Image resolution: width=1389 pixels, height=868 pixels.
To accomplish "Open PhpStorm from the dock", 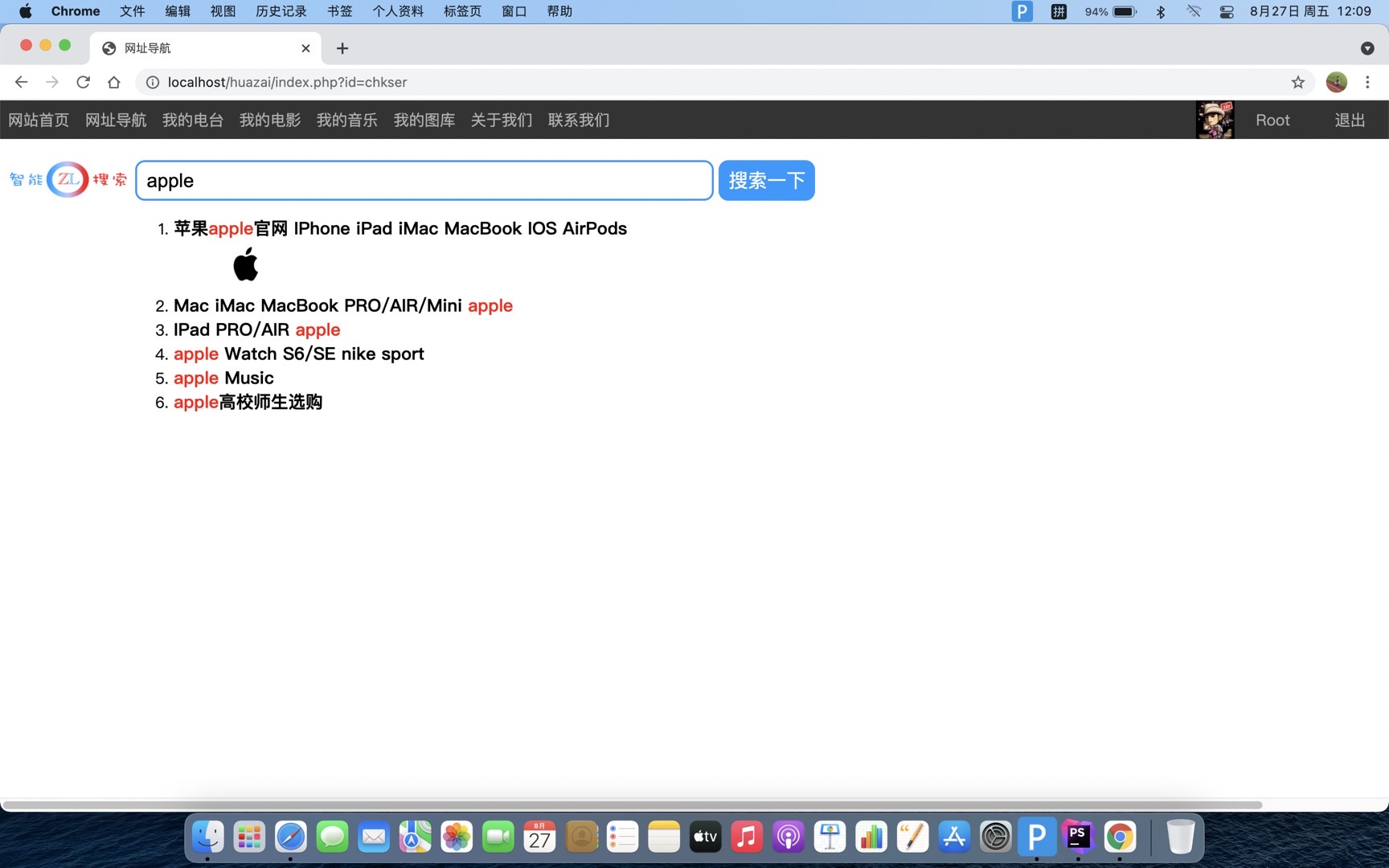I will 1079,837.
